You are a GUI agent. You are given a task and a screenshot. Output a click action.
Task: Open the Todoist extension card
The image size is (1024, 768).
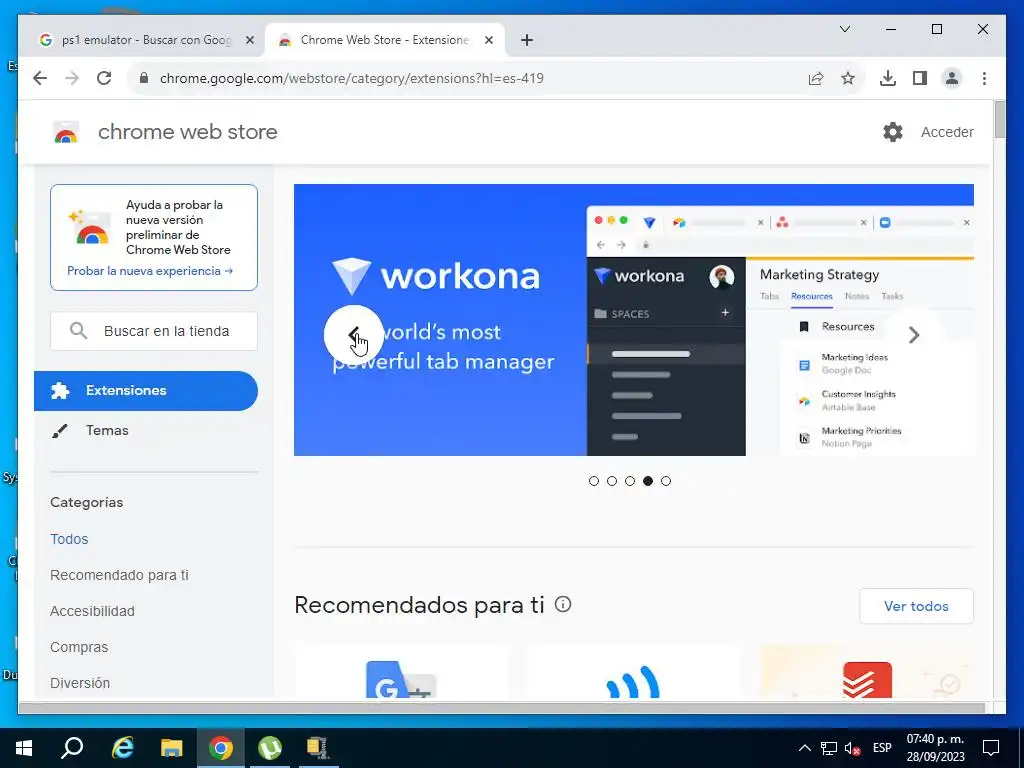tap(867, 671)
